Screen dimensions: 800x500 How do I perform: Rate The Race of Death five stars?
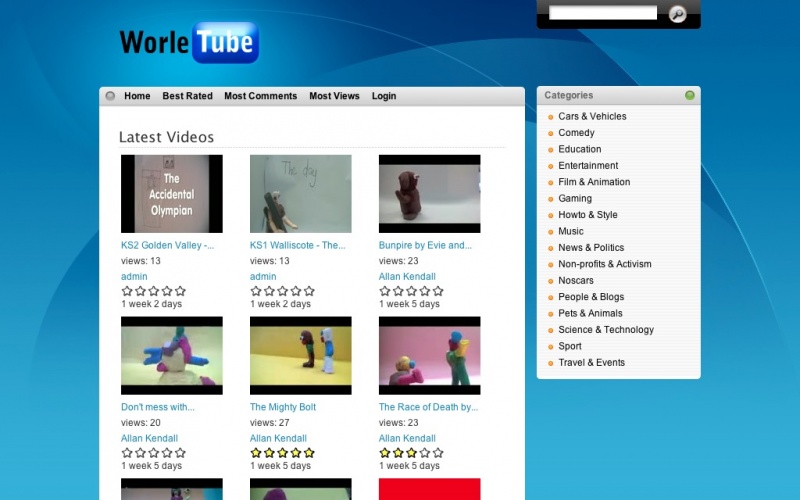(438, 453)
